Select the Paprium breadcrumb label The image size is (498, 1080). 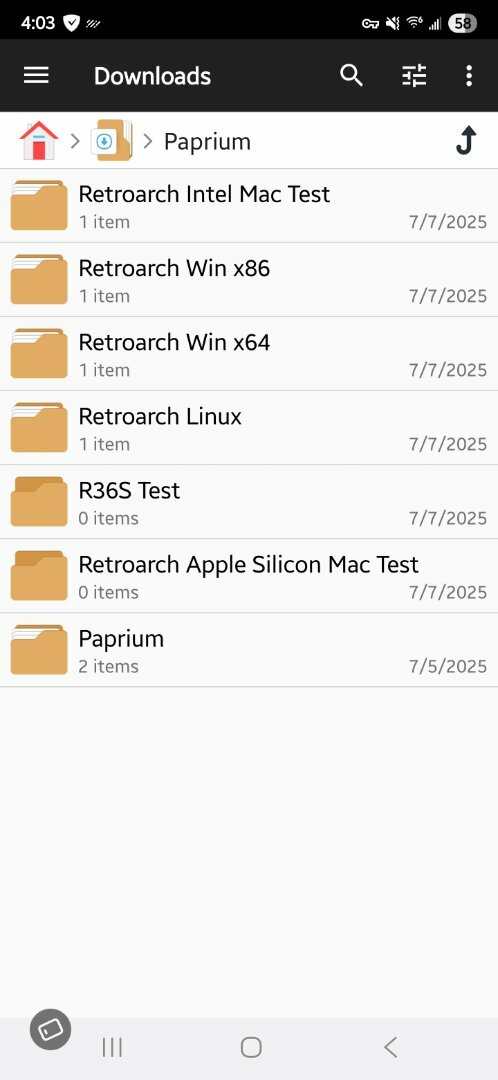point(207,142)
